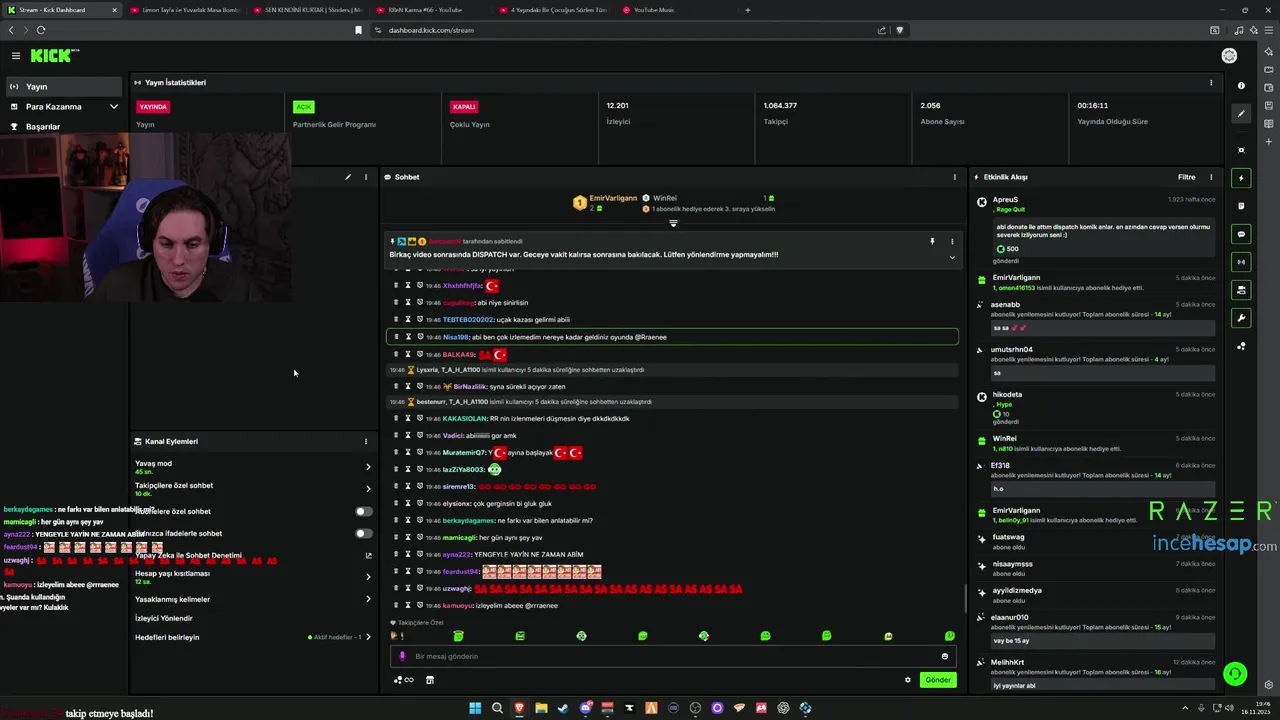Collapse the pinned message chevron

click(952, 257)
